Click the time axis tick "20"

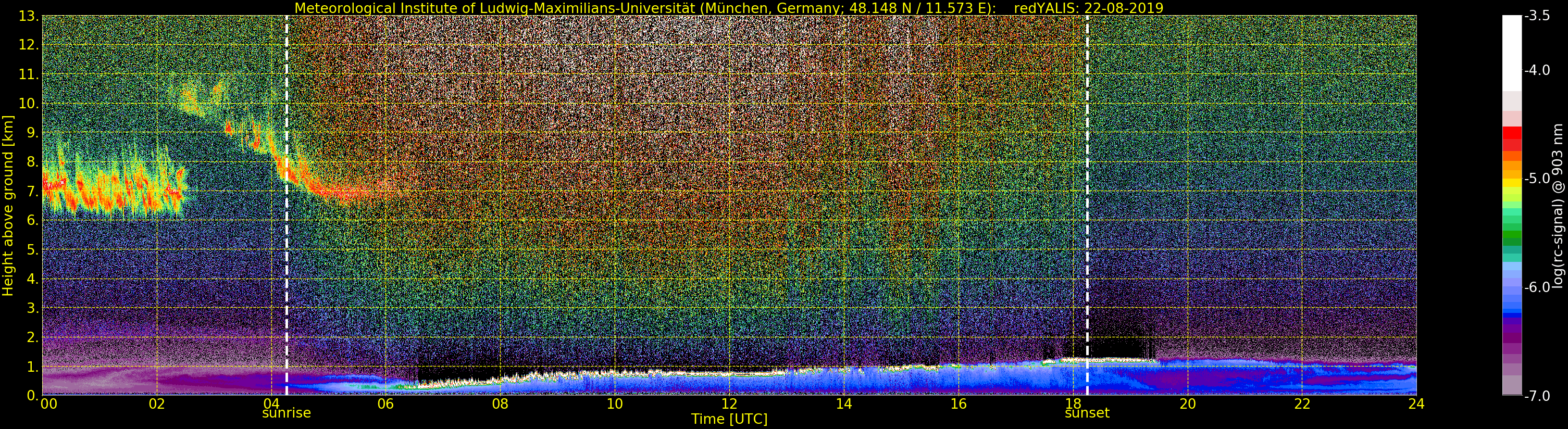coord(1188,404)
